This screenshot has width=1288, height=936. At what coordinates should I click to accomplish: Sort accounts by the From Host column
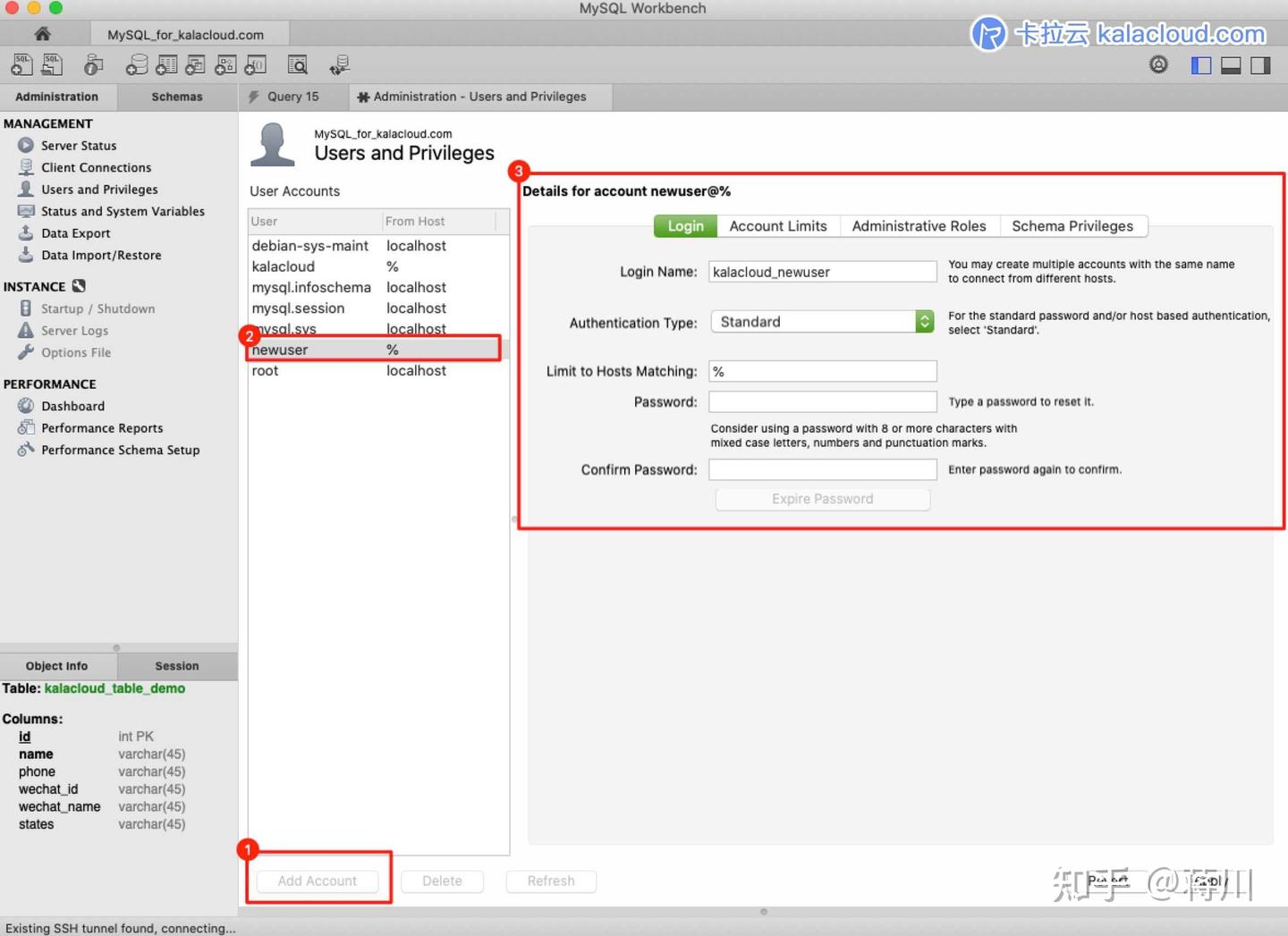(x=414, y=221)
